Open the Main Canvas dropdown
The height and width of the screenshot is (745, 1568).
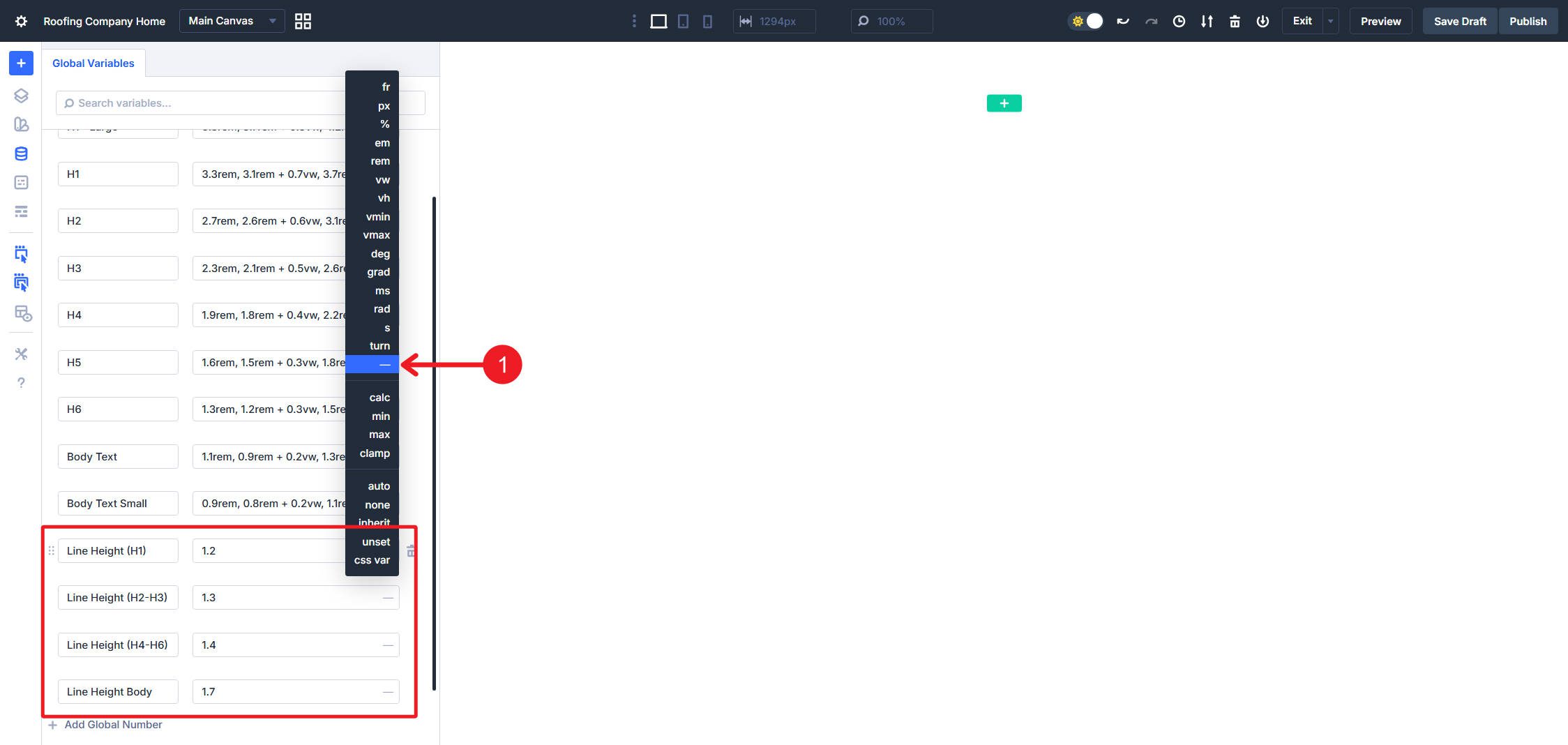pos(230,21)
